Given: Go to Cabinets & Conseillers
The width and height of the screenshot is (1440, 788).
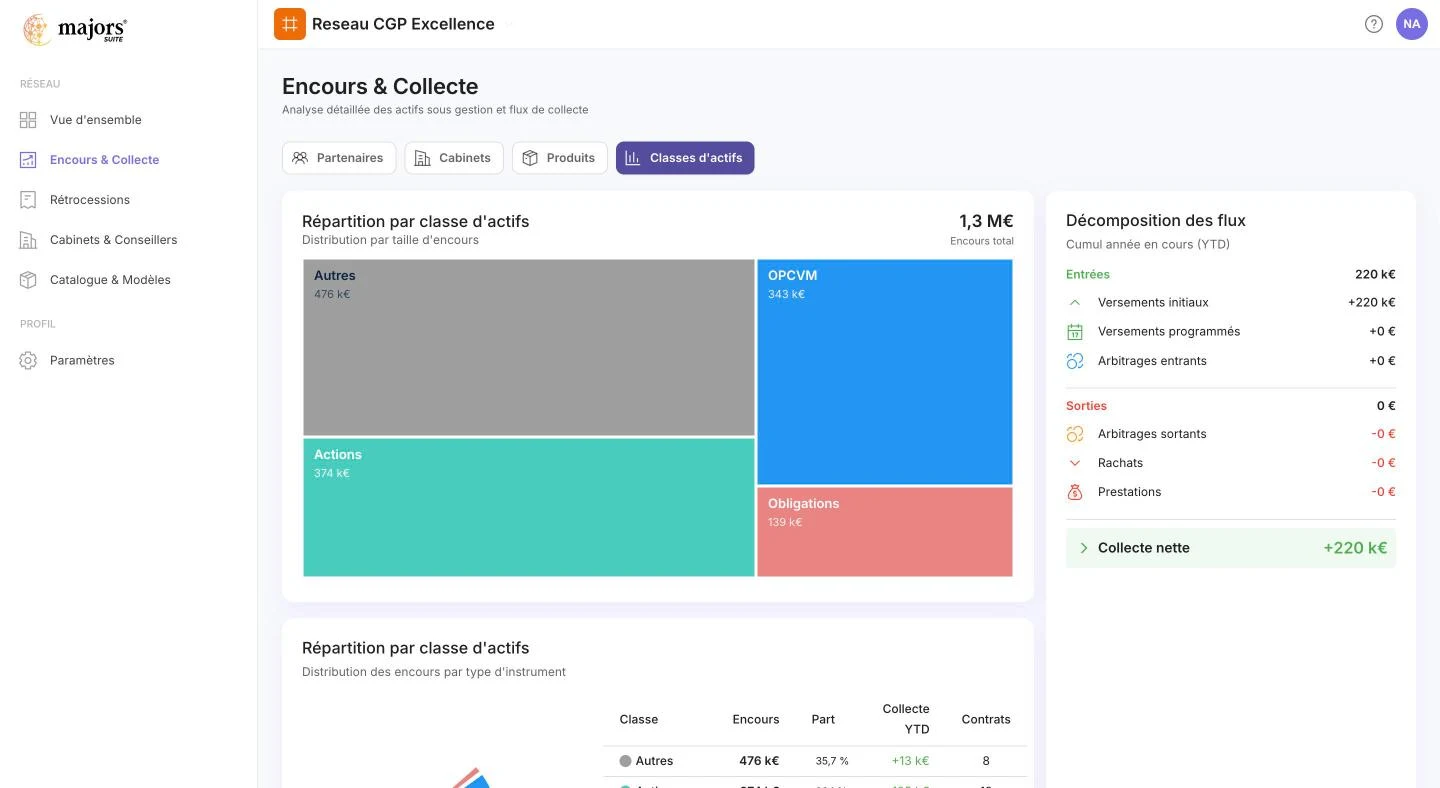Looking at the screenshot, I should (113, 240).
